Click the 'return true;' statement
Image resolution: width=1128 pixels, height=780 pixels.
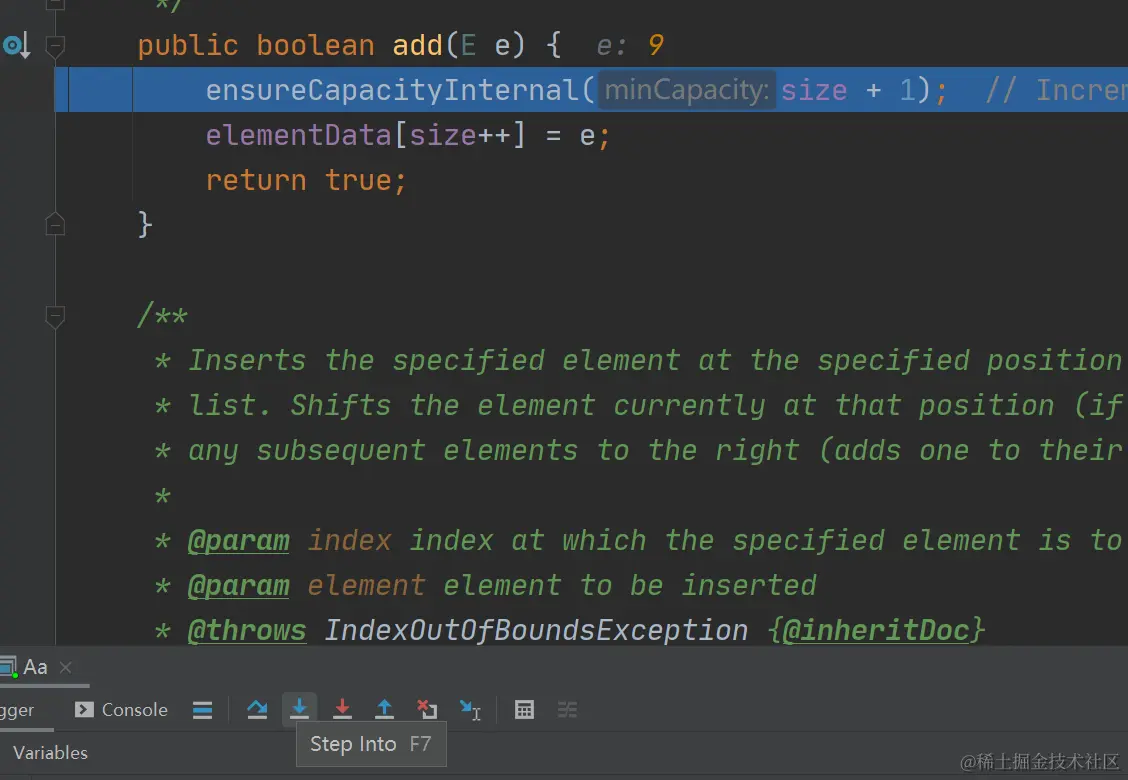(306, 181)
